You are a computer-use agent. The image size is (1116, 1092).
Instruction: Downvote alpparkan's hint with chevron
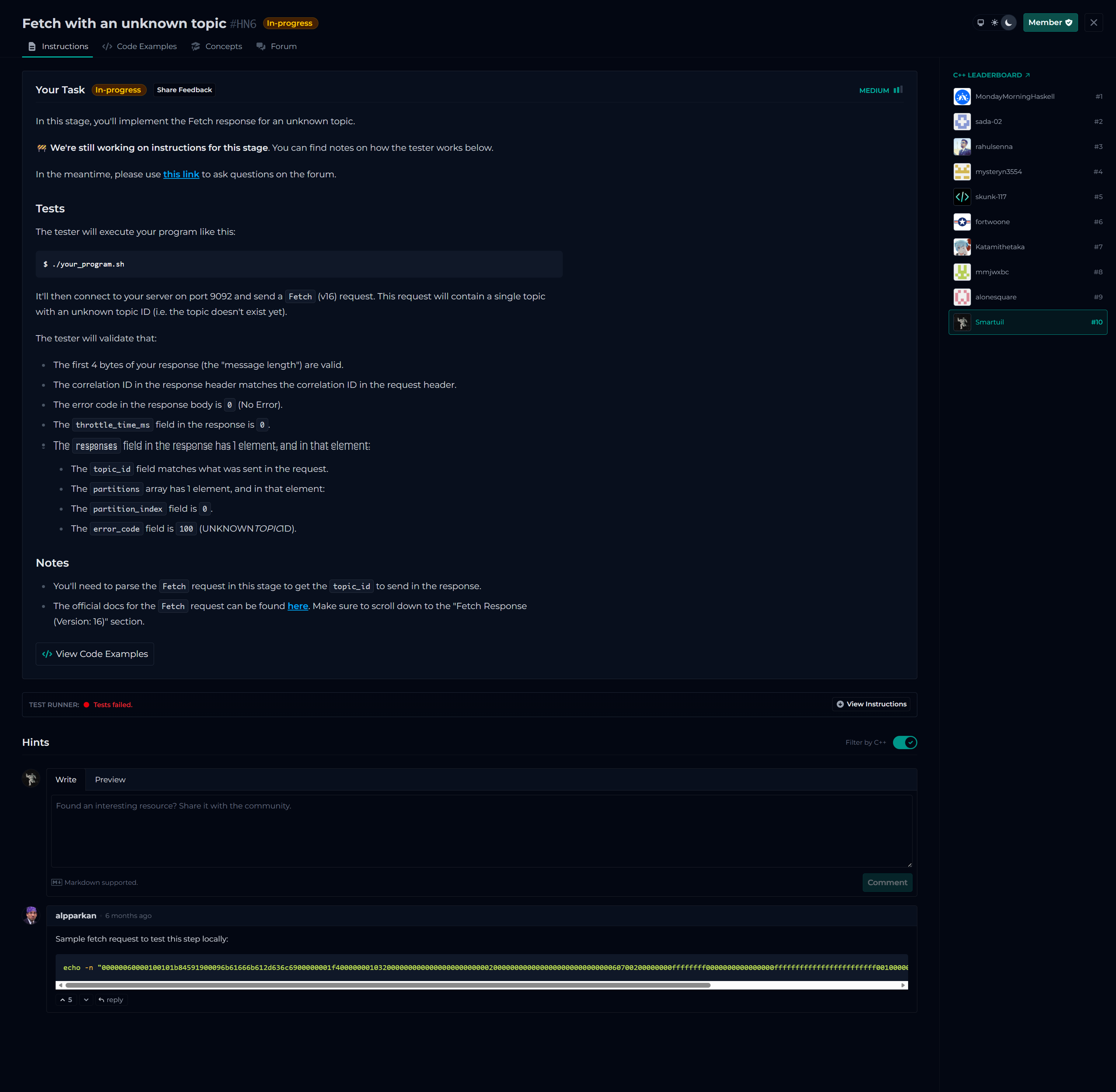(86, 1000)
